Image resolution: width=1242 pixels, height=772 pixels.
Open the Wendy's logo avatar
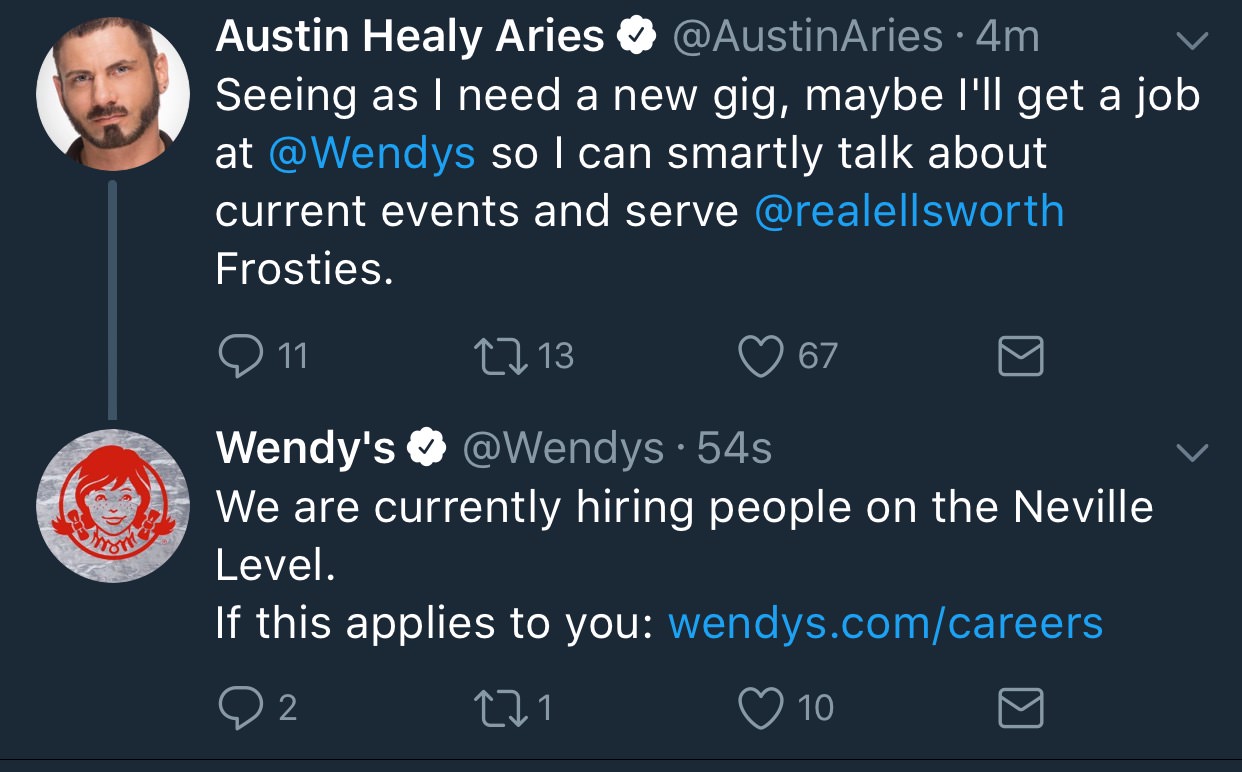coord(112,505)
